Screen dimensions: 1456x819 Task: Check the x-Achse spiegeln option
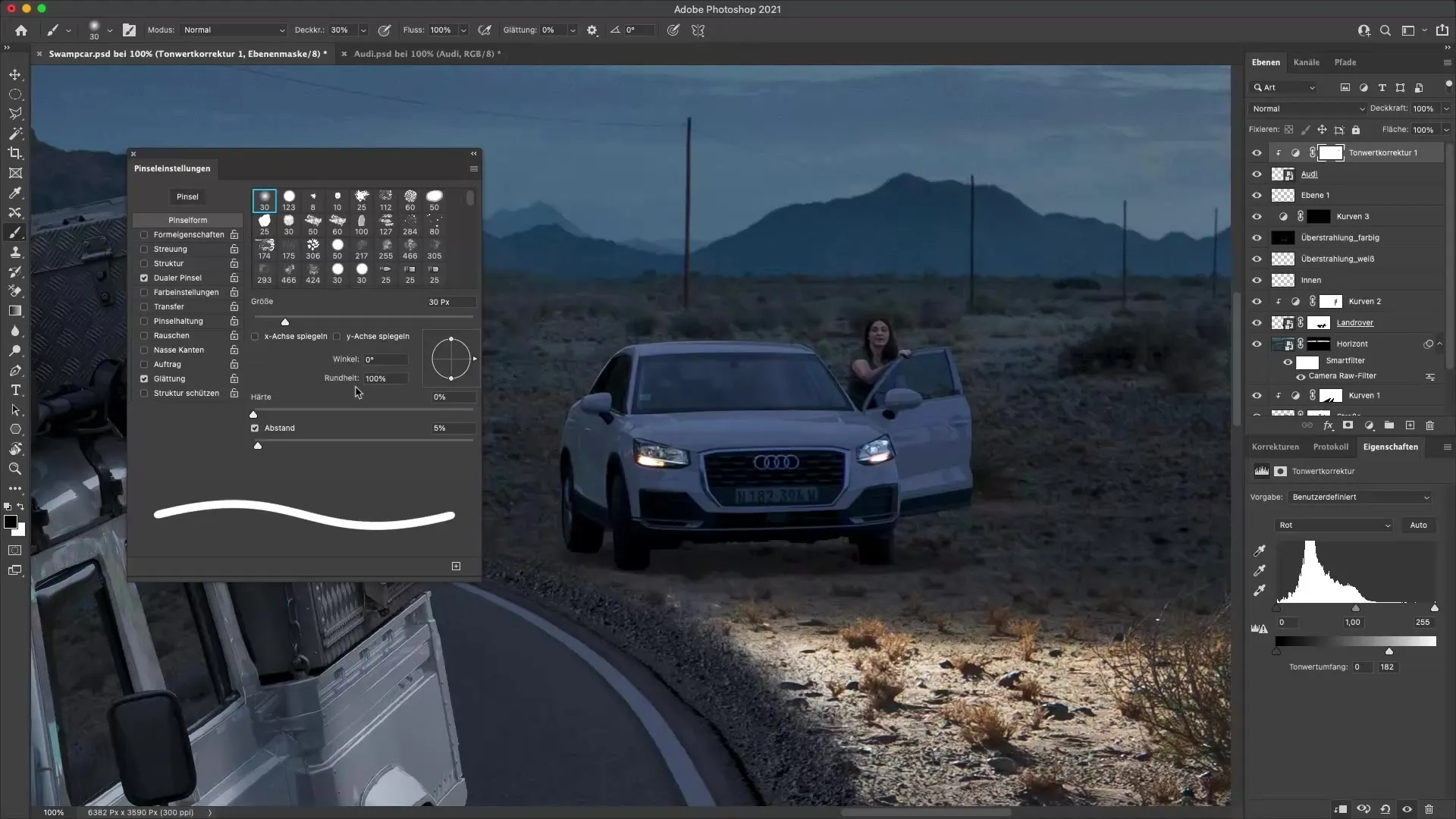(x=255, y=337)
